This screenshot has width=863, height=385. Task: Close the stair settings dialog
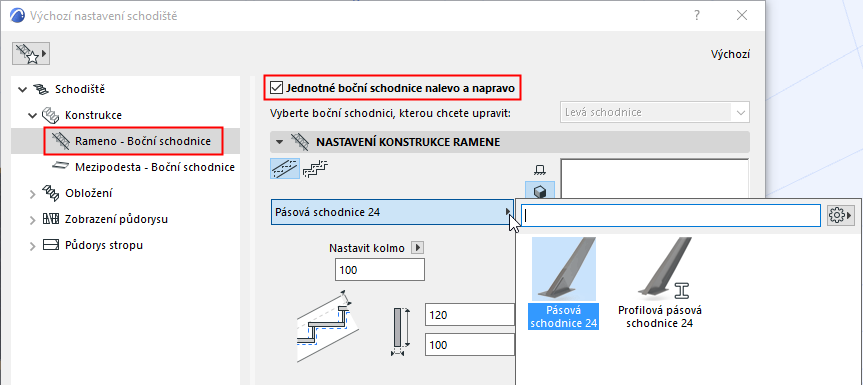pos(742,15)
